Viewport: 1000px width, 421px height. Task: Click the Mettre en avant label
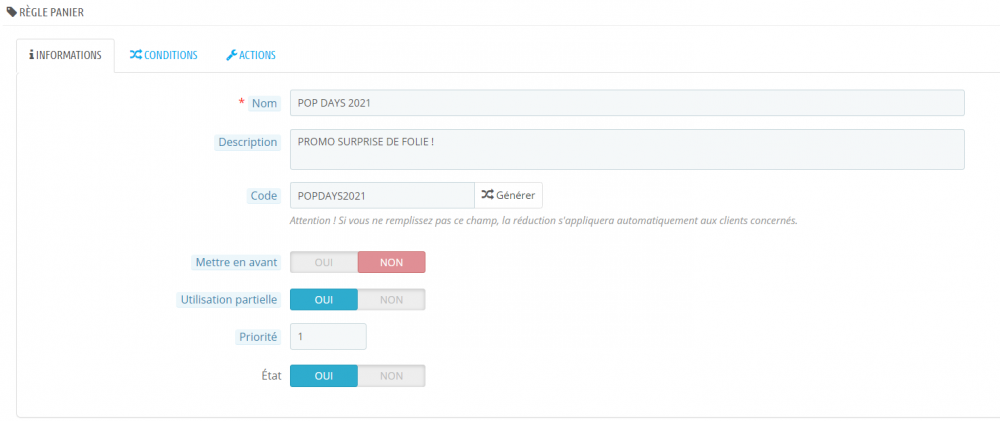click(x=236, y=262)
